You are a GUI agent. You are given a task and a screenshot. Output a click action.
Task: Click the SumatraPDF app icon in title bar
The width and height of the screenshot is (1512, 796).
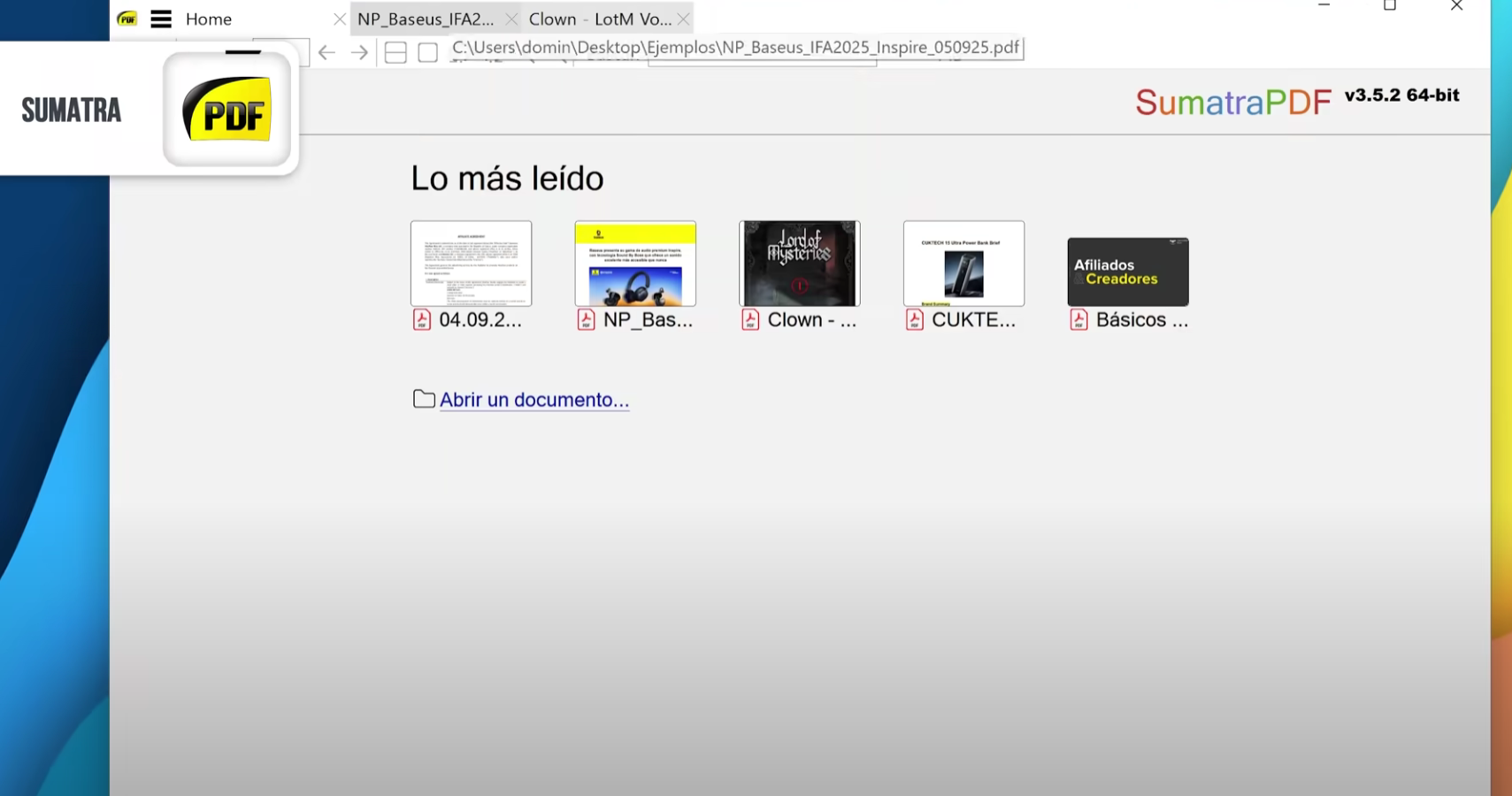(127, 19)
